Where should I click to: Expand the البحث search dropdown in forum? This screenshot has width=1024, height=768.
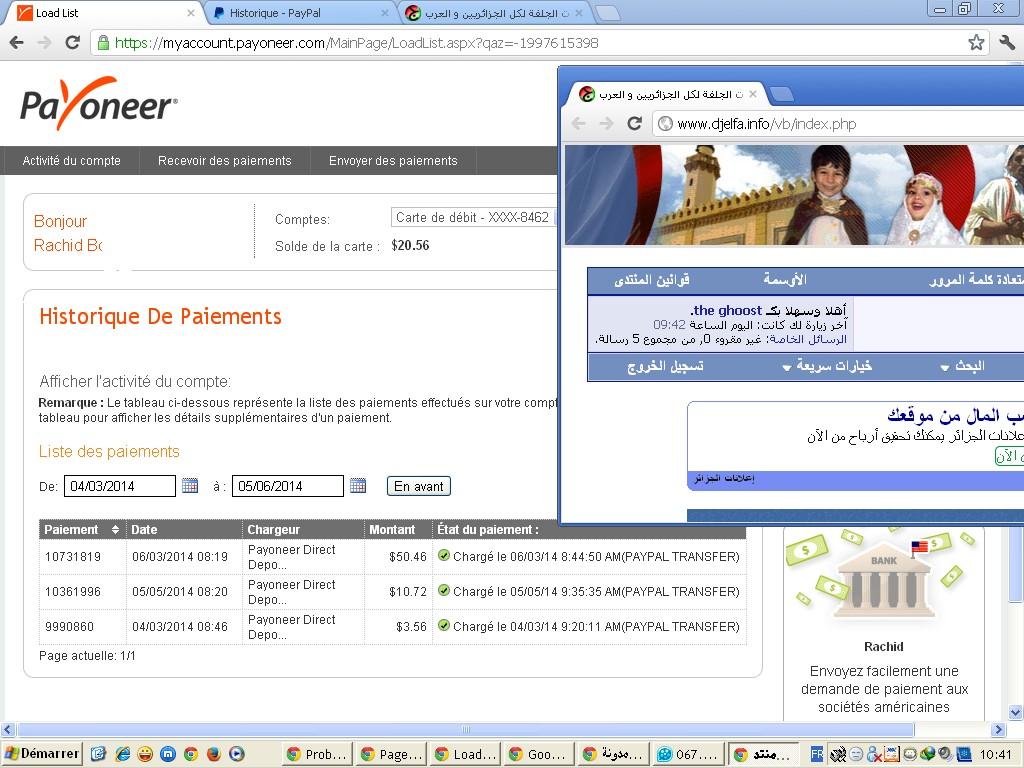pyautogui.click(x=963, y=366)
